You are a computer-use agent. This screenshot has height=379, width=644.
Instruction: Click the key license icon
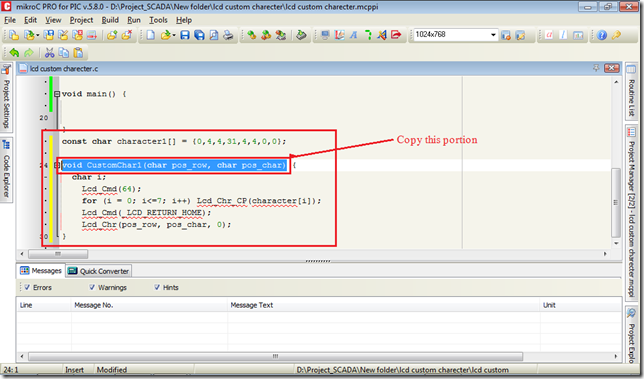pyautogui.click(x=616, y=35)
